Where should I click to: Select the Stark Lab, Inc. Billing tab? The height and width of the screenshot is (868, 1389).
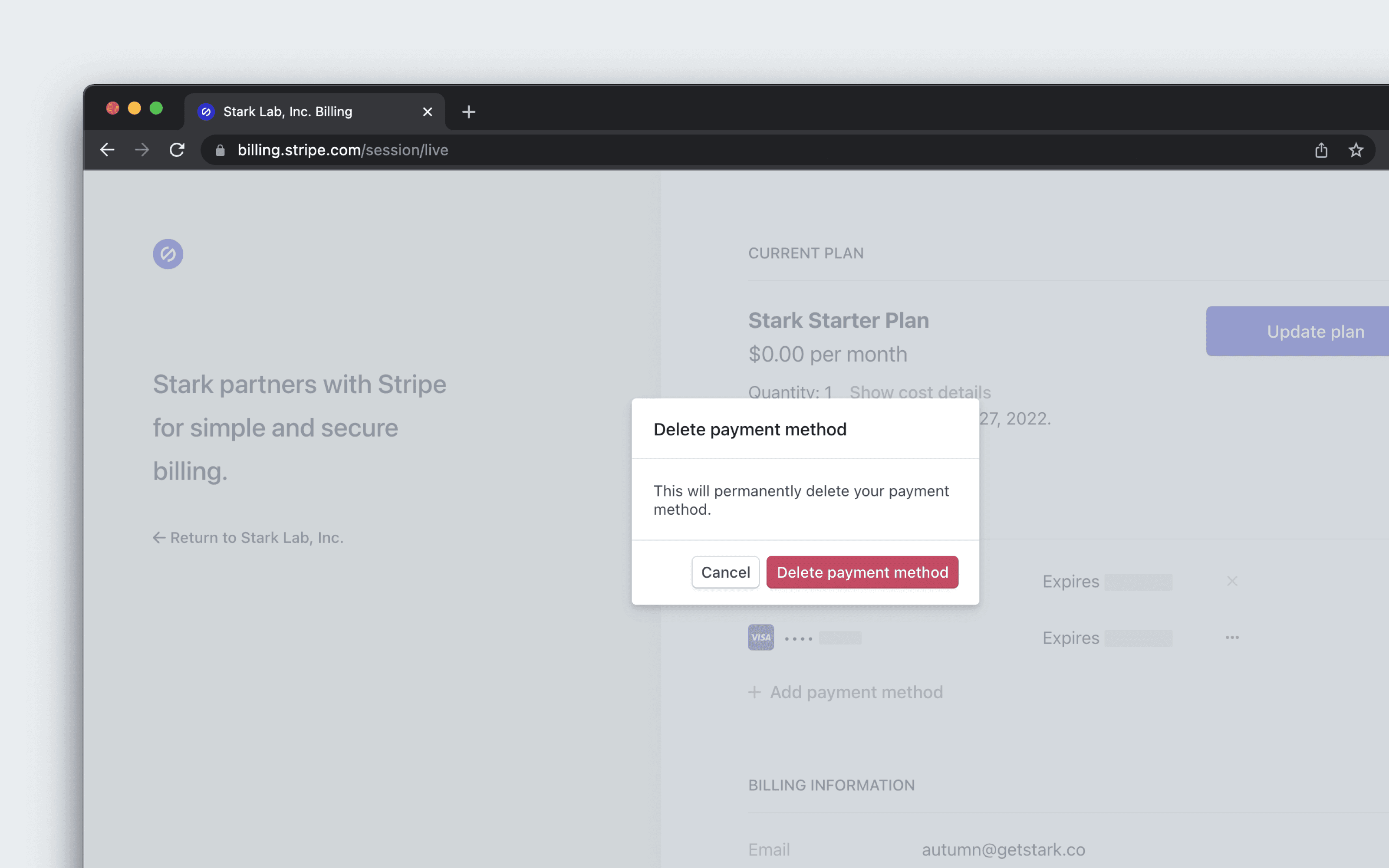coord(315,112)
